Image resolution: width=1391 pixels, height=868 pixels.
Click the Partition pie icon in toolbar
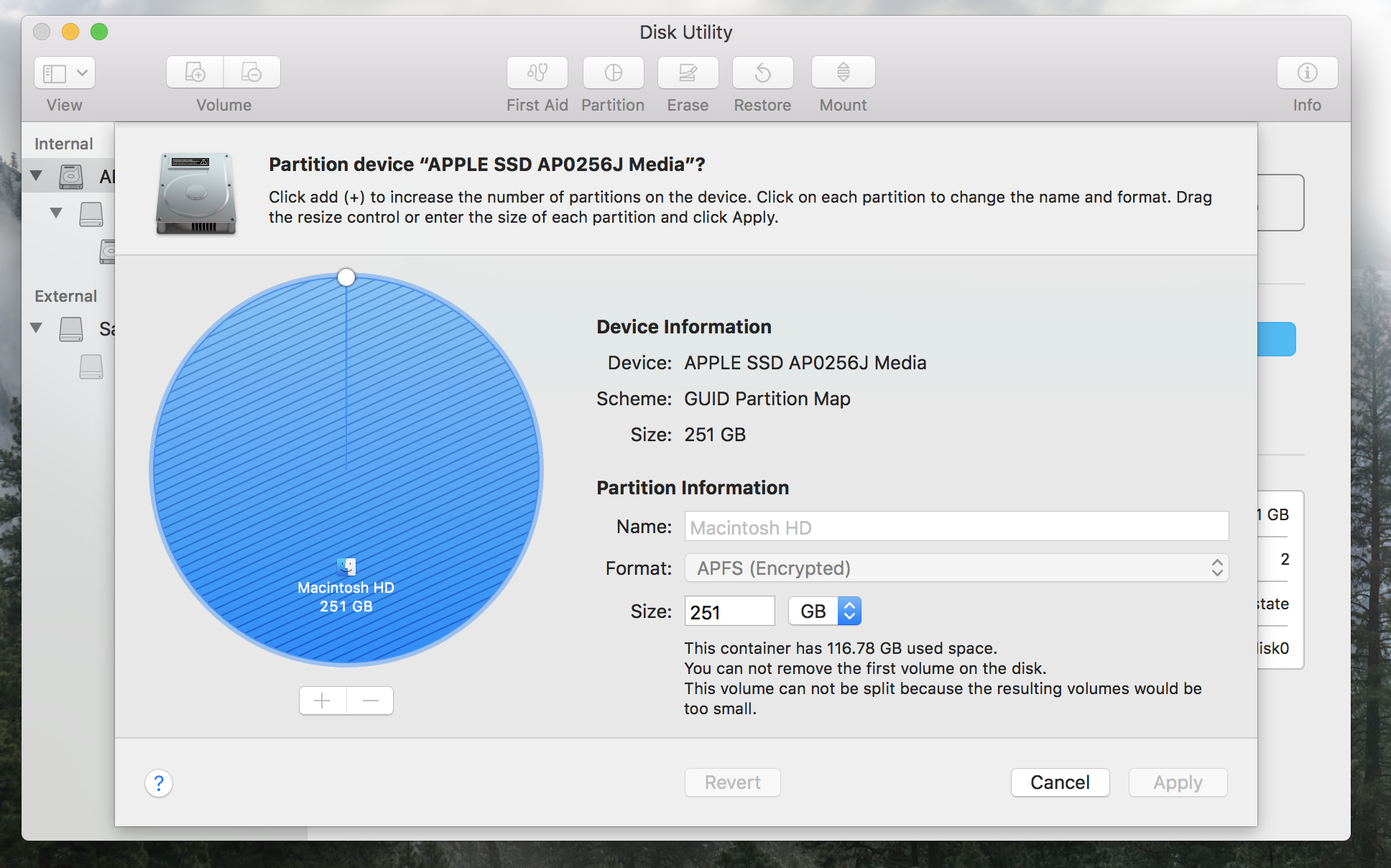[613, 73]
